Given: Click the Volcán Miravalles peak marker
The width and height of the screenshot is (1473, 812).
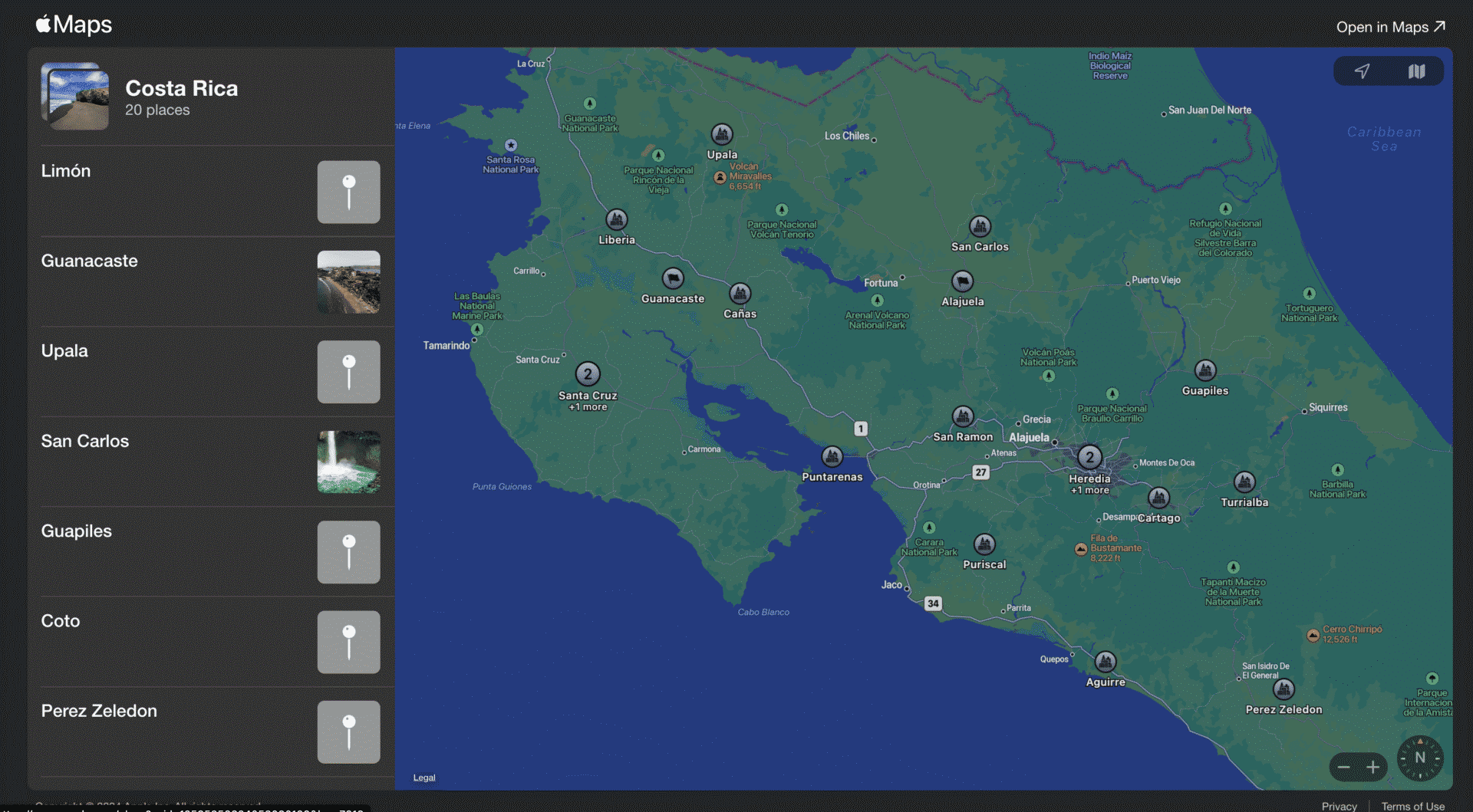Looking at the screenshot, I should click(720, 176).
